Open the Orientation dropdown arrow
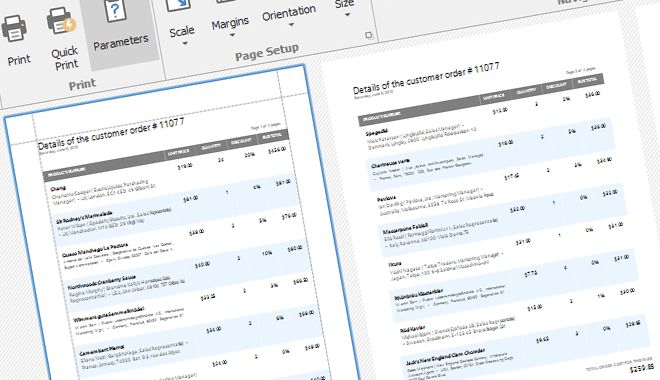Viewport: 660px width, 380px height. pos(291,25)
